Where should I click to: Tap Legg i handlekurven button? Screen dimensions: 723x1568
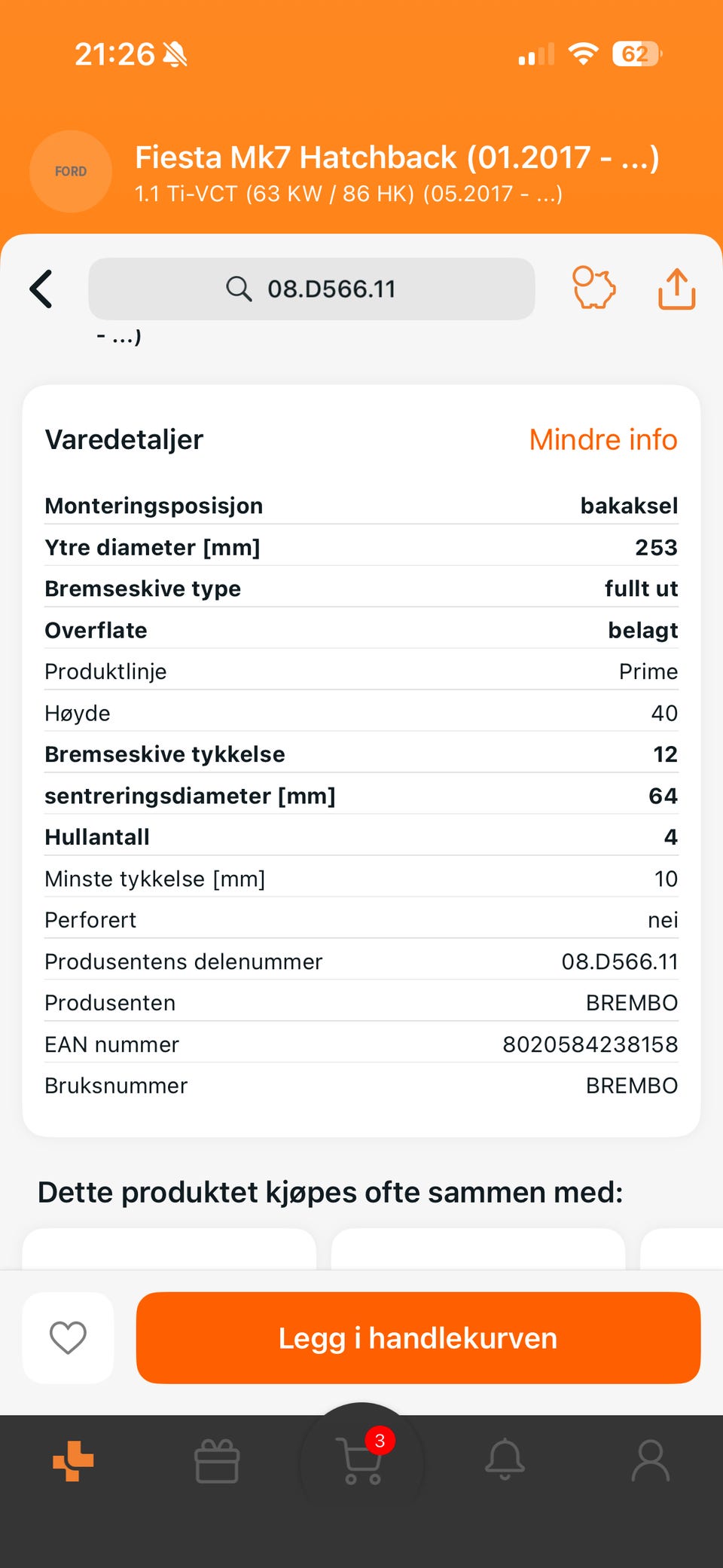pyautogui.click(x=418, y=1337)
